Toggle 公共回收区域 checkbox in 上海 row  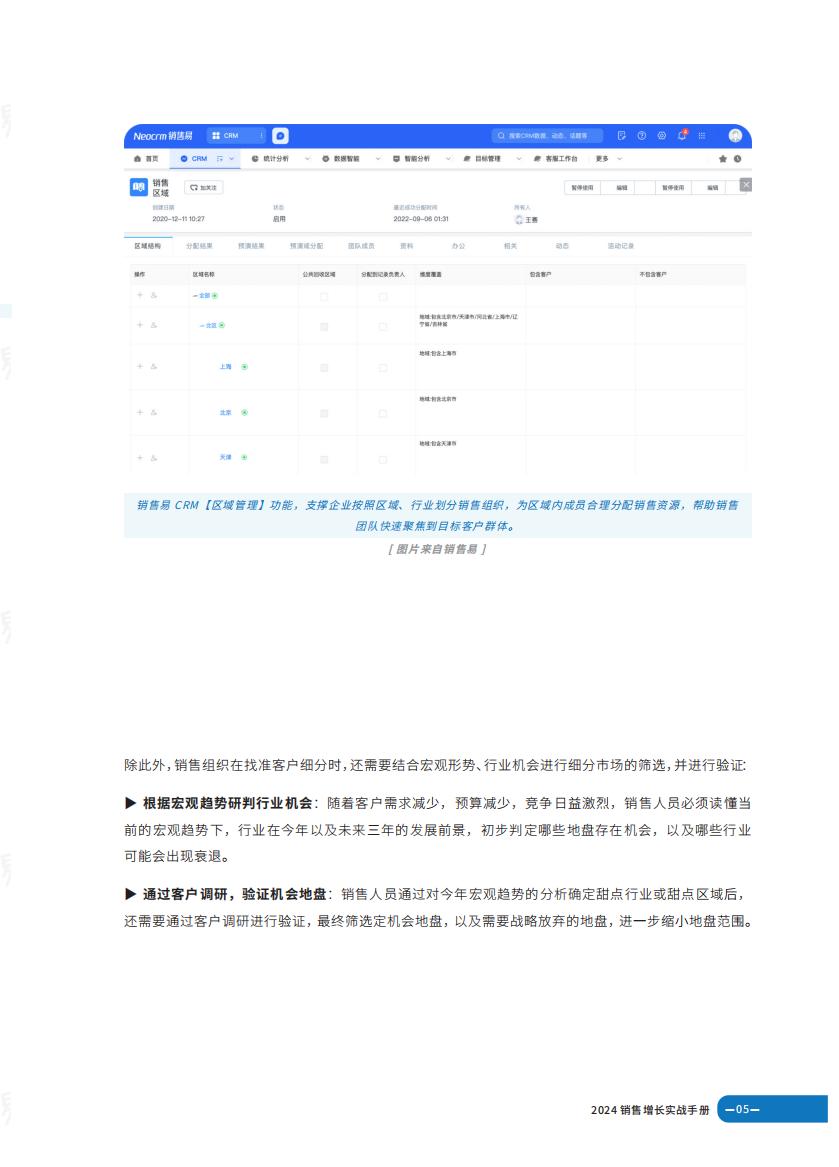(x=324, y=368)
